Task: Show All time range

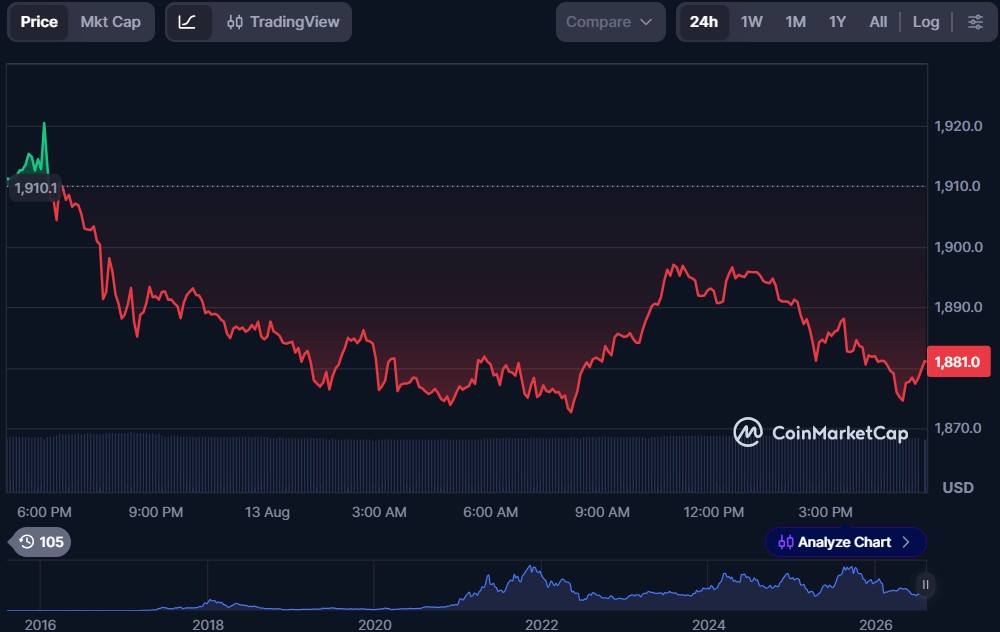Action: point(878,22)
